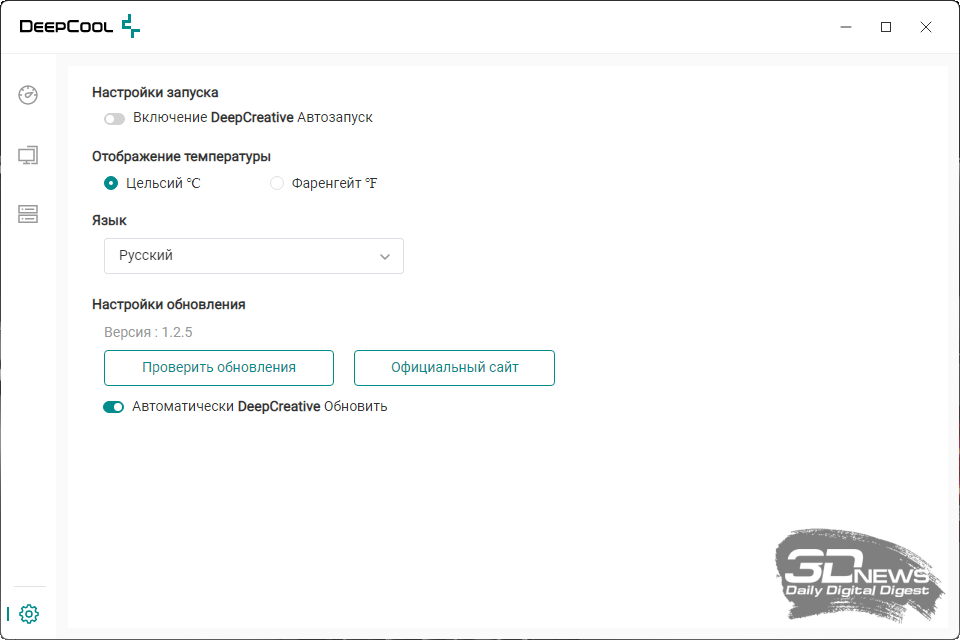Image resolution: width=960 pixels, height=640 pixels.
Task: Enable the DeepCreative Автозапуск toggle
Action: (x=114, y=118)
